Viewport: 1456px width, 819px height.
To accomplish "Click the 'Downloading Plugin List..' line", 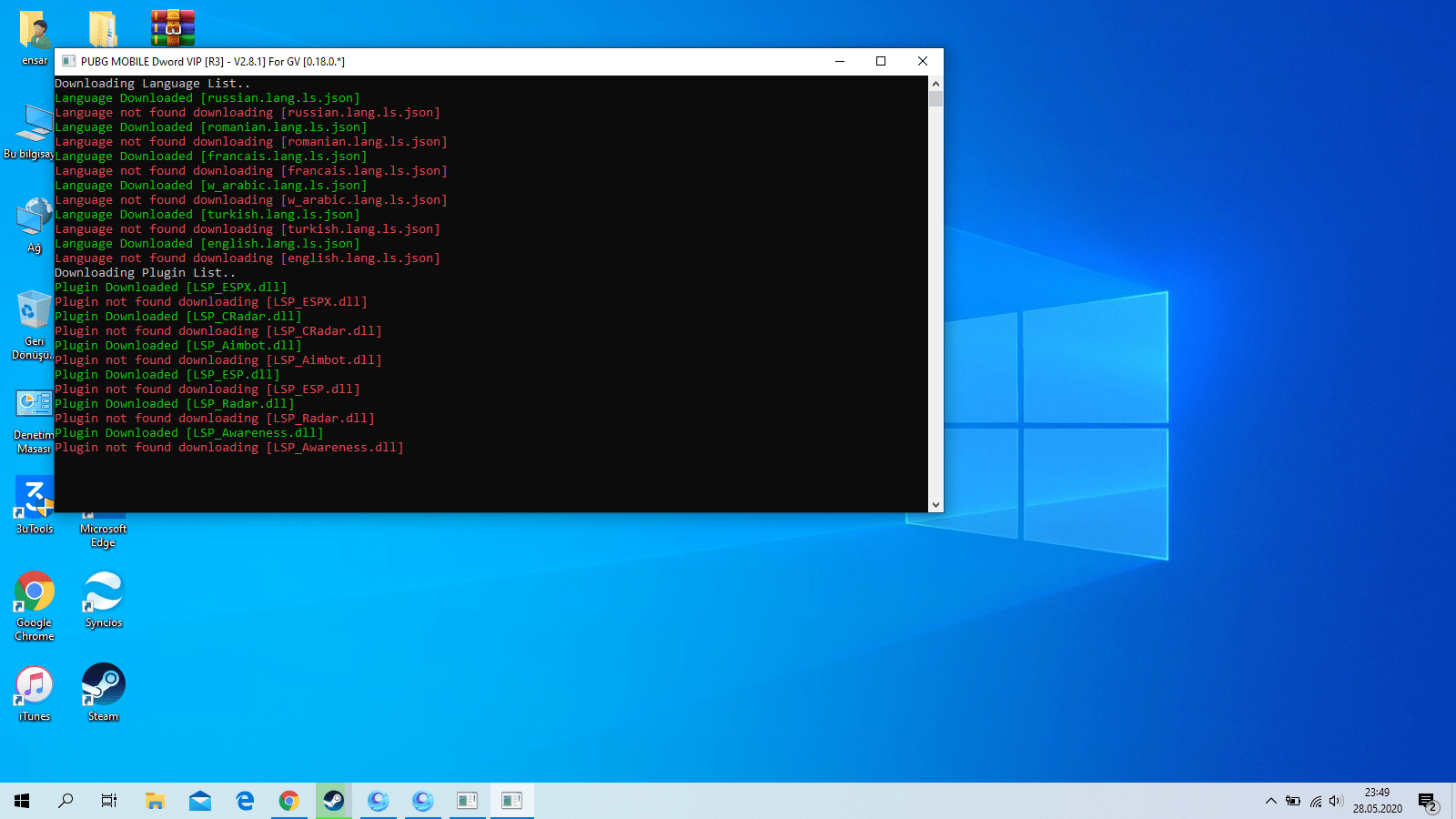I will coord(145,273).
